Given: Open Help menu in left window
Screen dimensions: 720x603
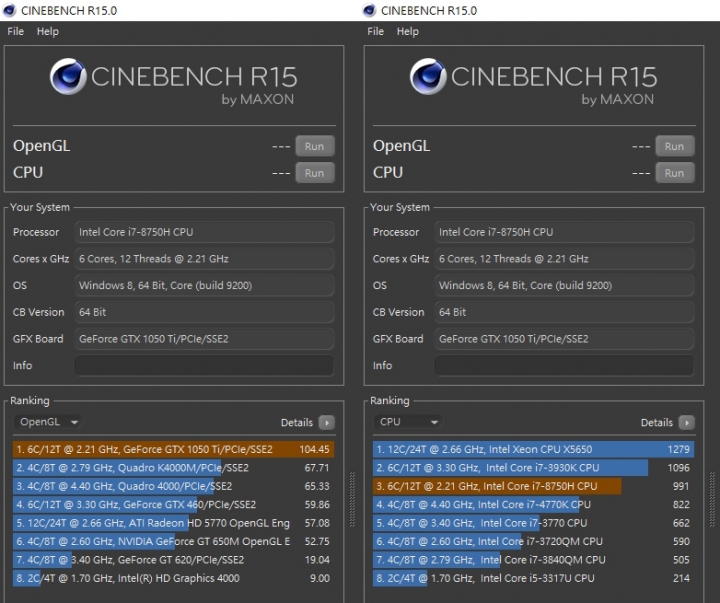Looking at the screenshot, I should (48, 31).
